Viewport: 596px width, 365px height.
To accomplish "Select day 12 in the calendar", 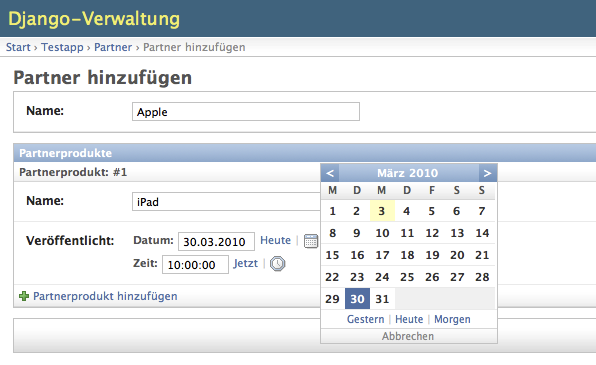I will 432,233.
